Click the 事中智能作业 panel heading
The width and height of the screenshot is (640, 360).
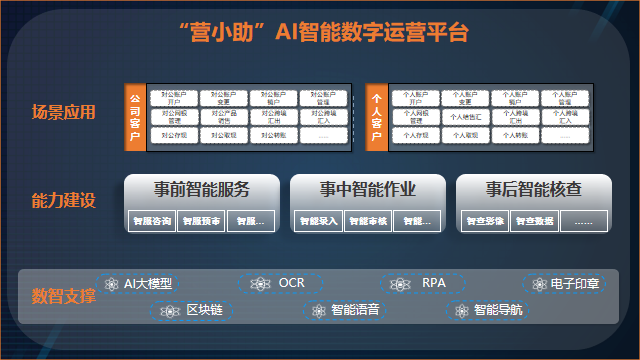(x=367, y=190)
